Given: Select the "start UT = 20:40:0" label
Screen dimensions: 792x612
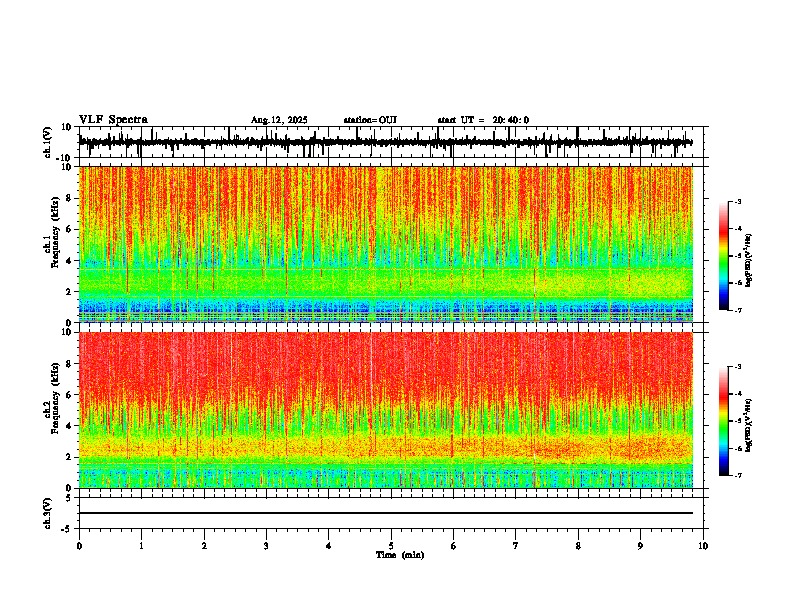Looking at the screenshot, I should (483, 120).
